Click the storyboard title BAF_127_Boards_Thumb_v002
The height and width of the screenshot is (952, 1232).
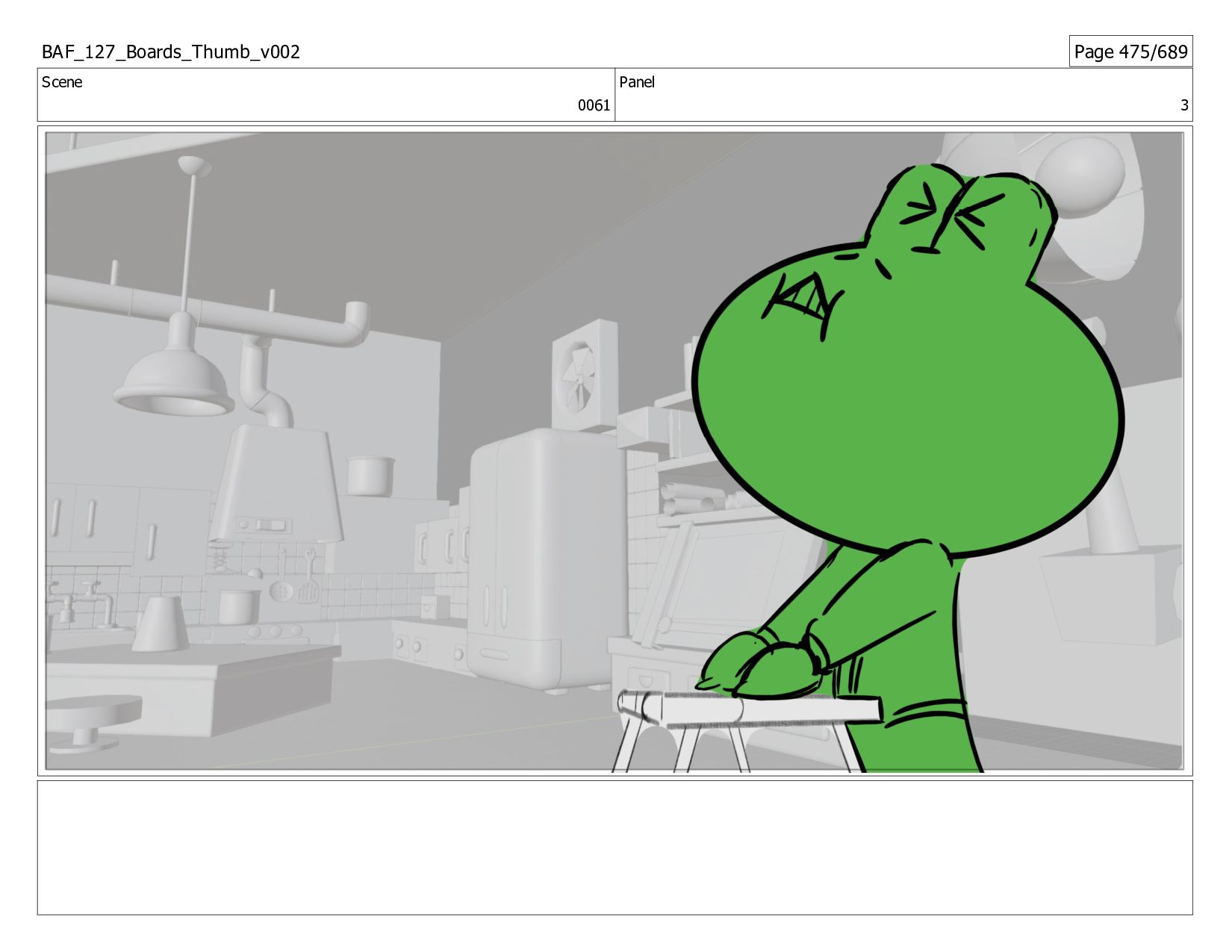(171, 52)
